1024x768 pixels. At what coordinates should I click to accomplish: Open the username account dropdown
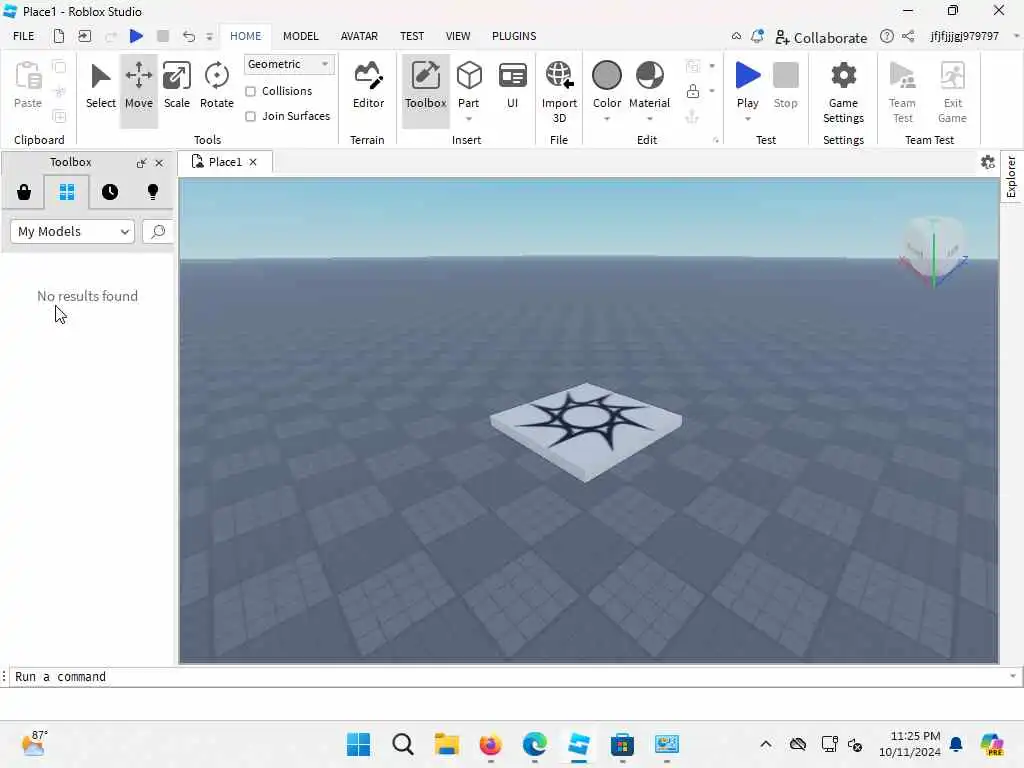(x=1016, y=36)
